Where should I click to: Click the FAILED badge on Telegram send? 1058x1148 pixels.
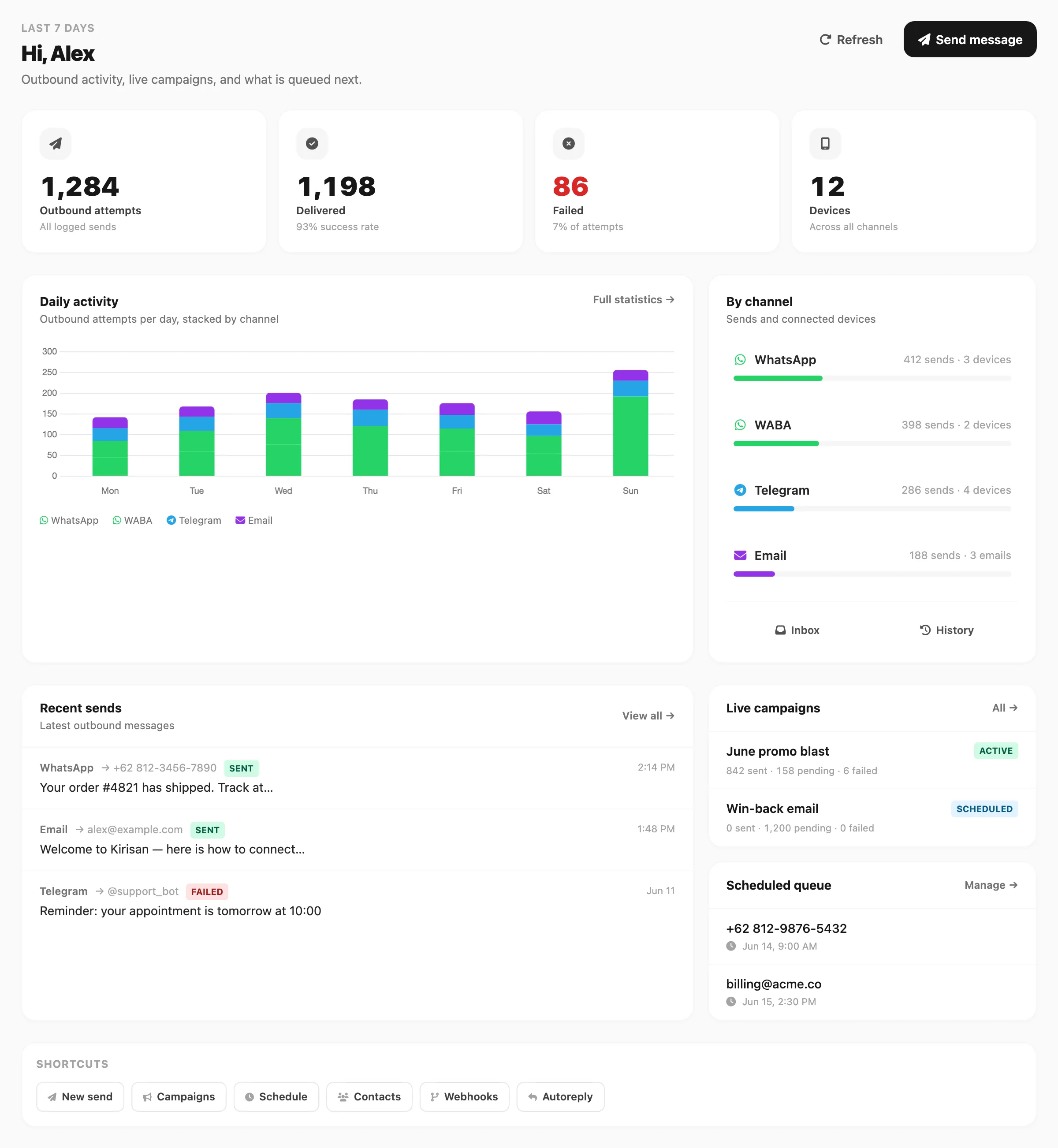tap(207, 892)
